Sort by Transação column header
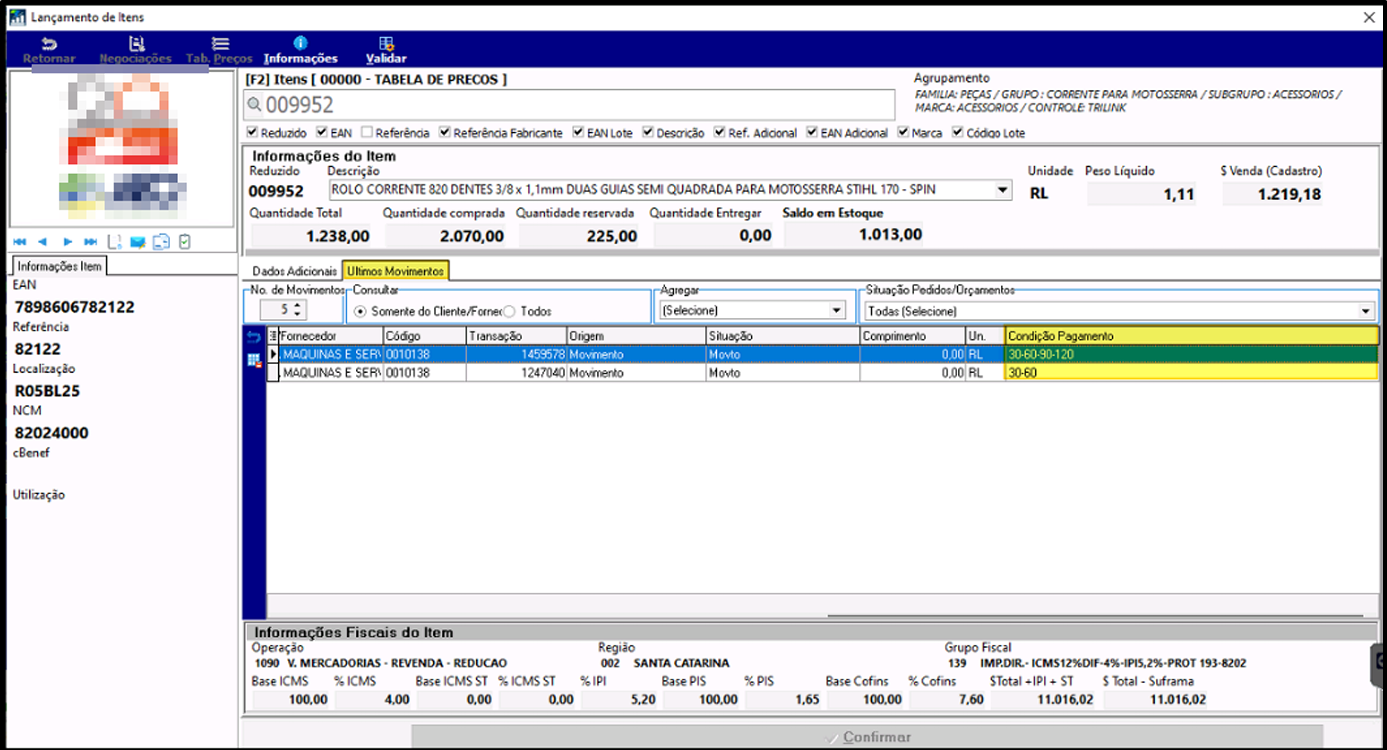This screenshot has width=1387, height=750. 516,336
